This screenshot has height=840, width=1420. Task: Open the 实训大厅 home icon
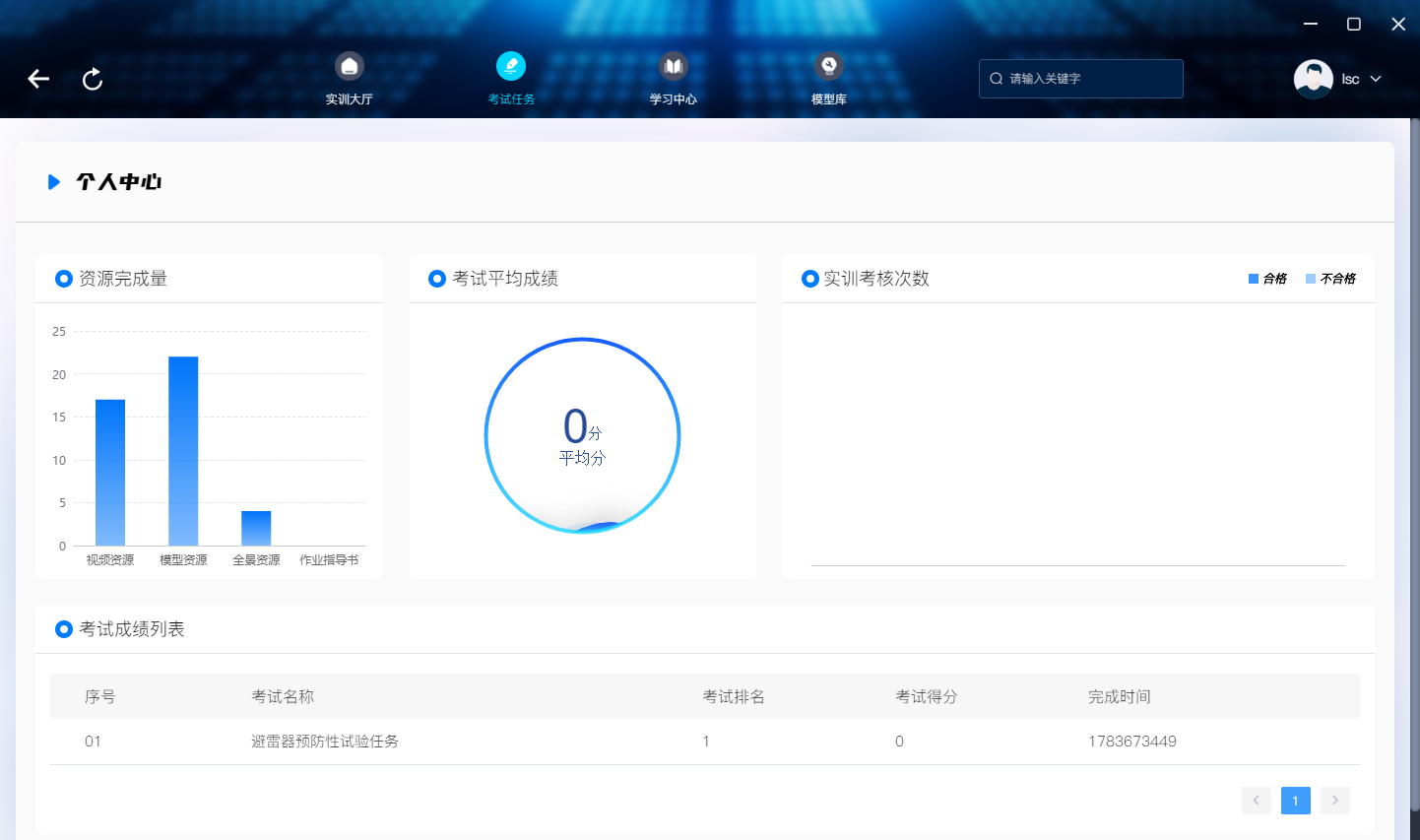[x=350, y=66]
